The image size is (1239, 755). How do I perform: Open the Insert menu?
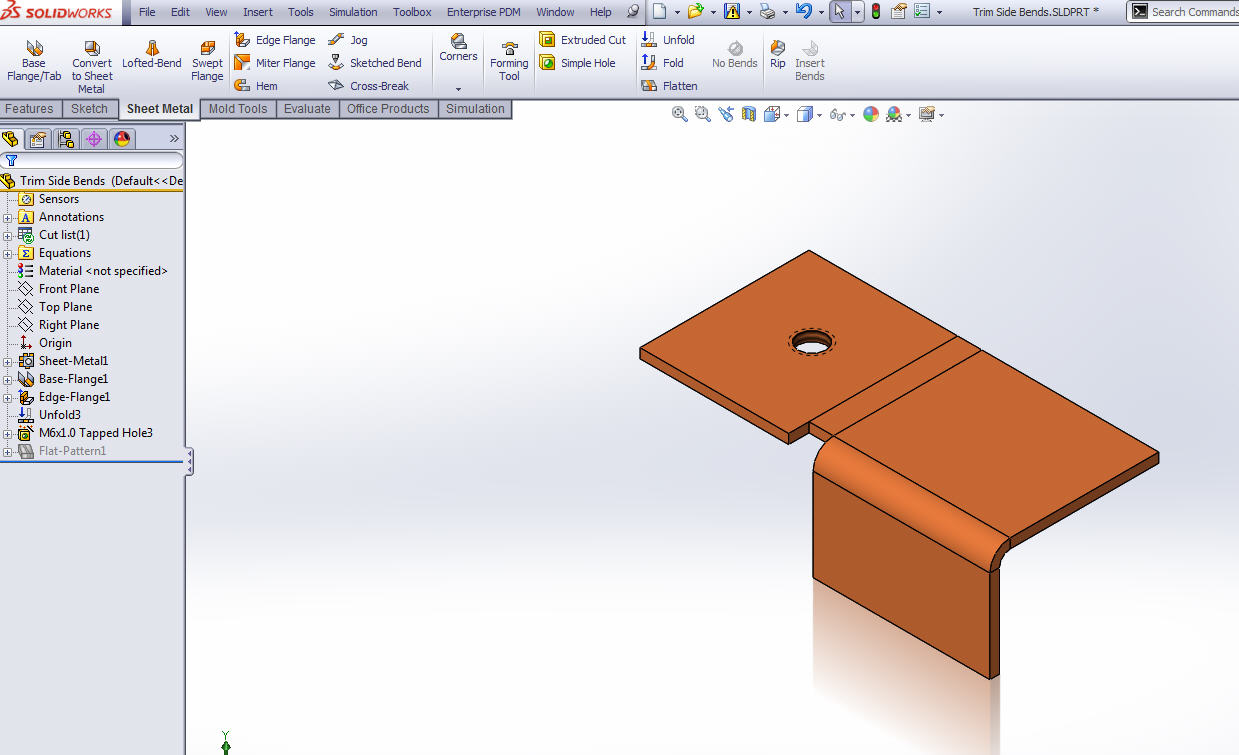tap(258, 12)
